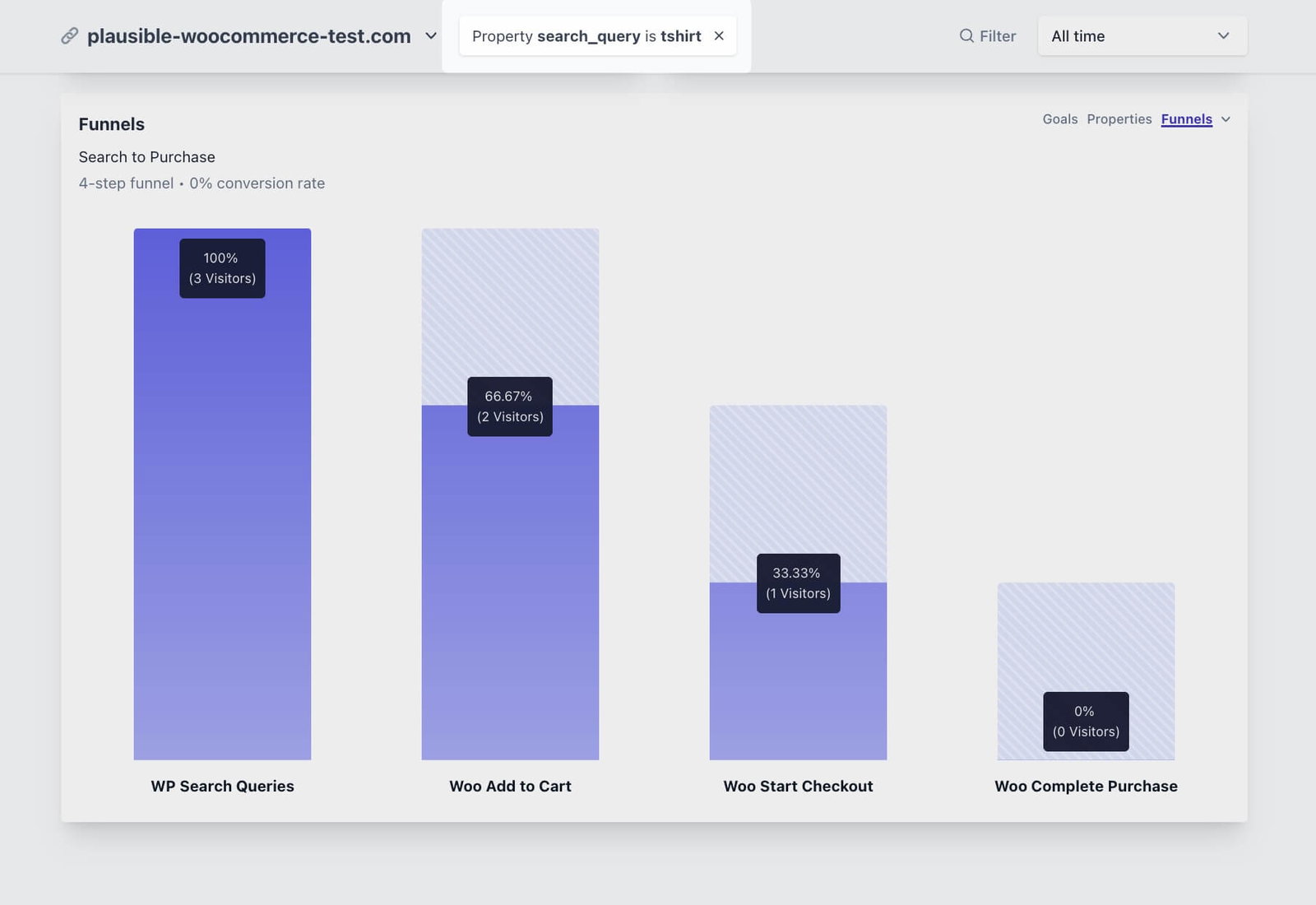Click the Funnels heading

[111, 124]
